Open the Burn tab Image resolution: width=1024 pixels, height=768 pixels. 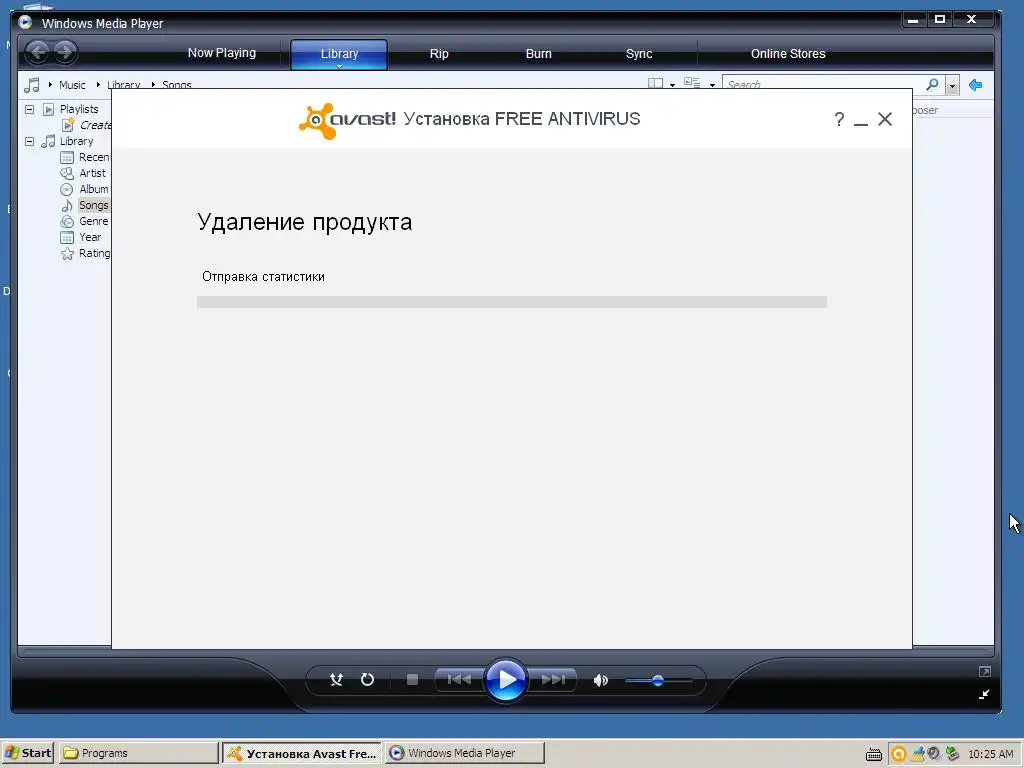coord(539,54)
